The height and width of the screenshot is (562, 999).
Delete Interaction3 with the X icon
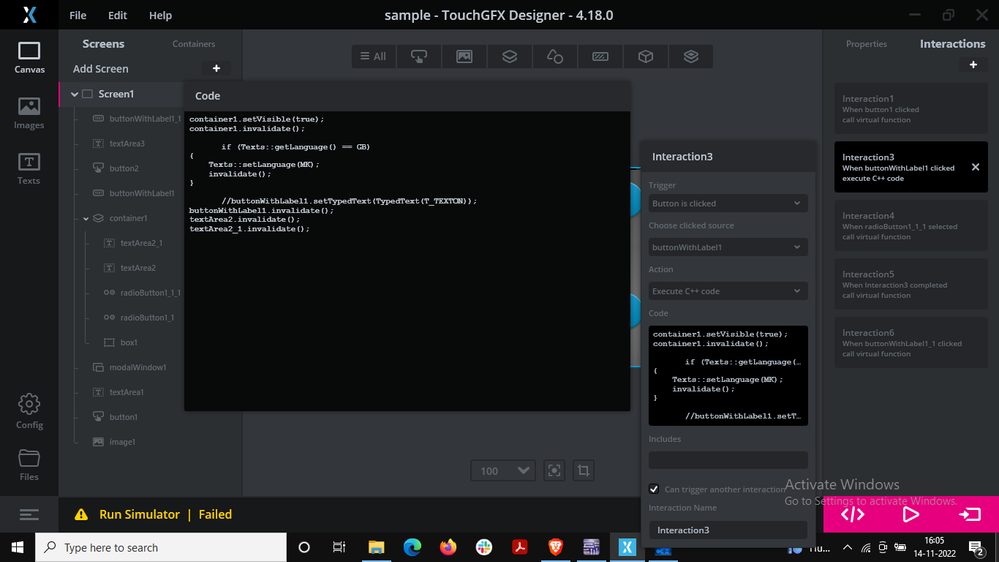tap(975, 167)
